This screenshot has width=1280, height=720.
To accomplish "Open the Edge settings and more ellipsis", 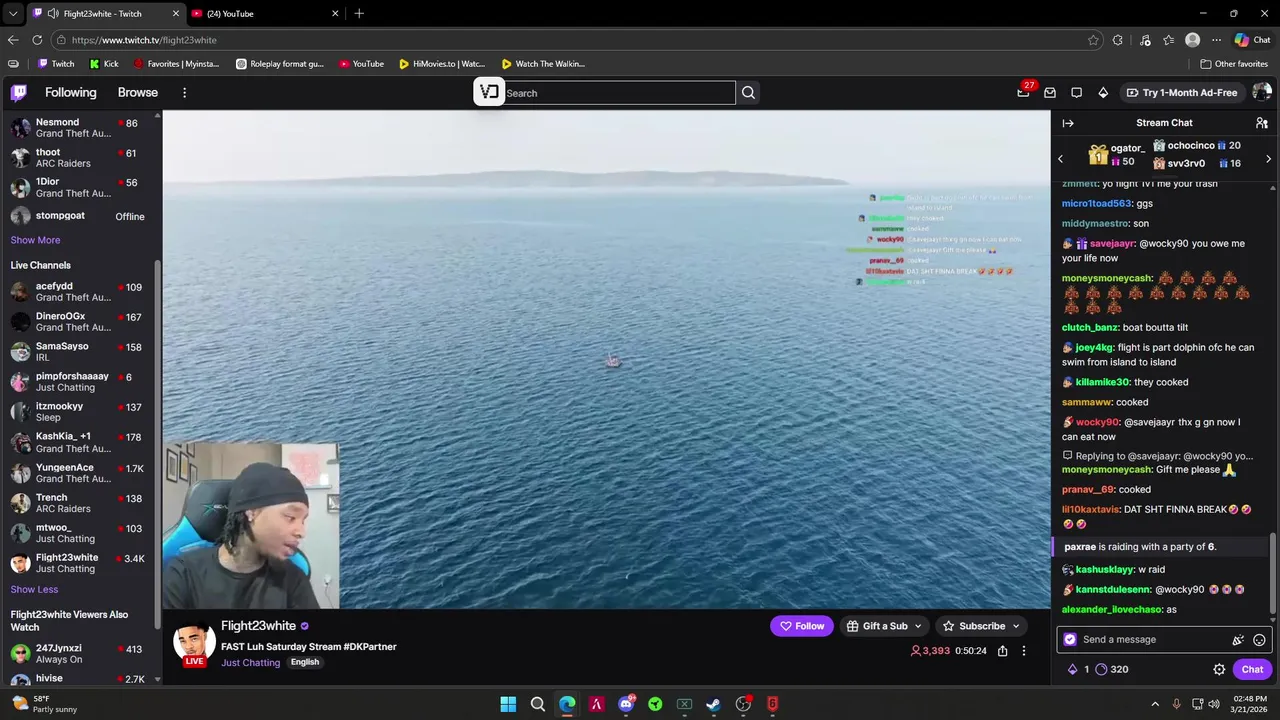I will coord(1216,40).
